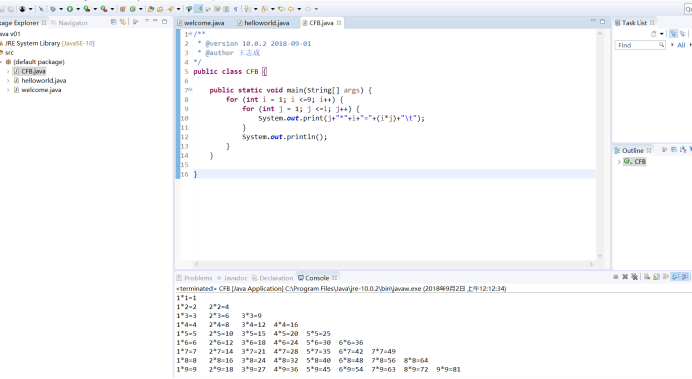Open the New Task dropdown arrow
Viewport: 692px width, 379px height.
click(x=662, y=34)
